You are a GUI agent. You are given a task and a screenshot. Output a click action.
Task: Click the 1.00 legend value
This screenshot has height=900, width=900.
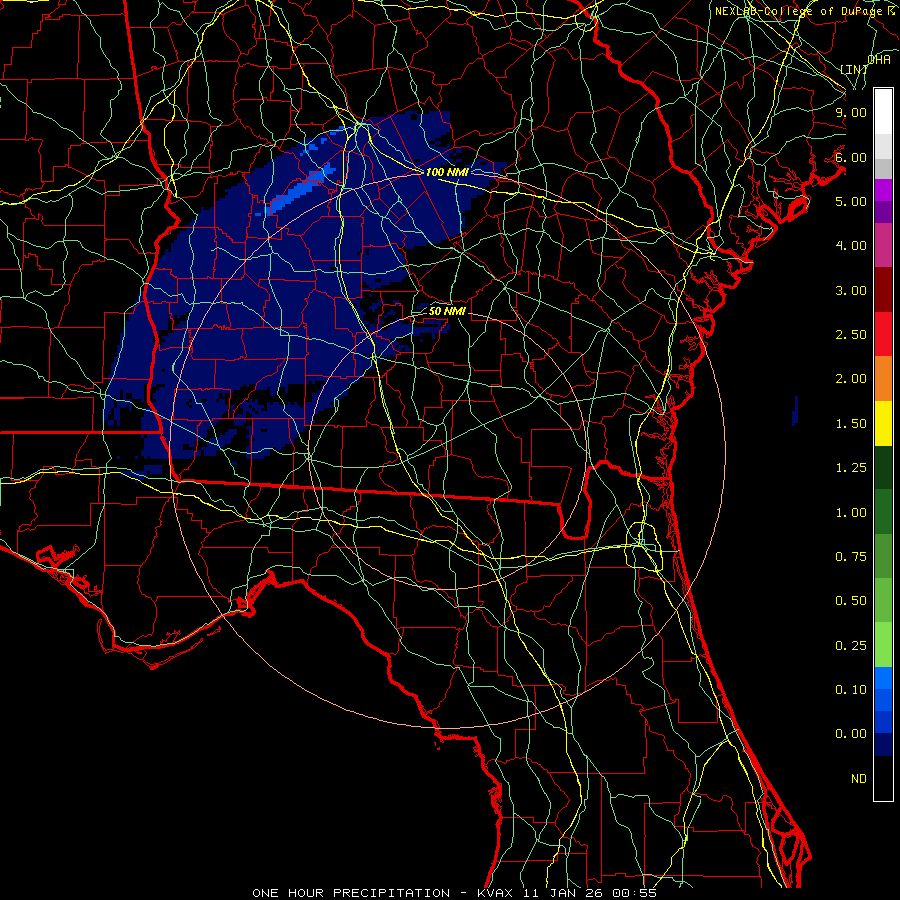[851, 513]
